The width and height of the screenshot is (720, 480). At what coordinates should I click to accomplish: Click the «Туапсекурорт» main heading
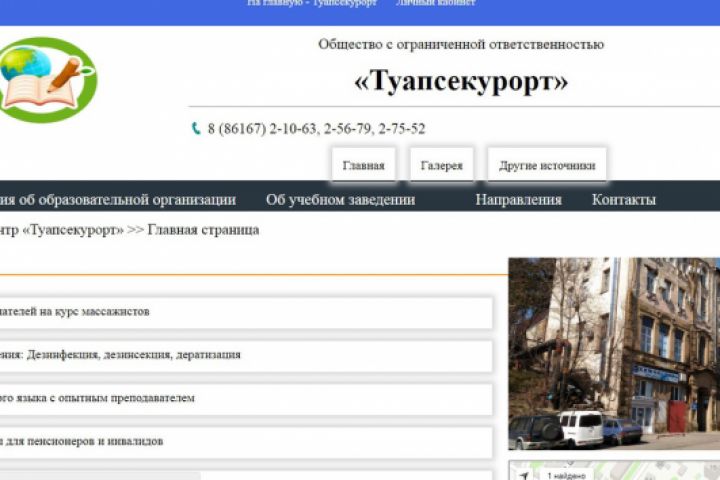click(x=461, y=81)
